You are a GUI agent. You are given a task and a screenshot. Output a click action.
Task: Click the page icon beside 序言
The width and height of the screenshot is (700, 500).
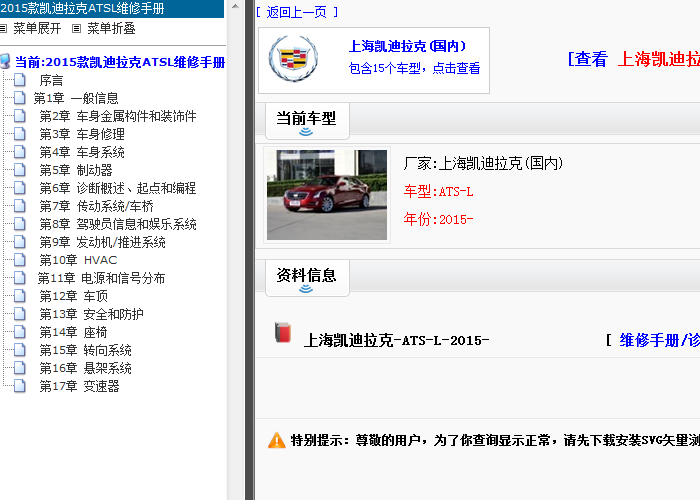pos(20,80)
